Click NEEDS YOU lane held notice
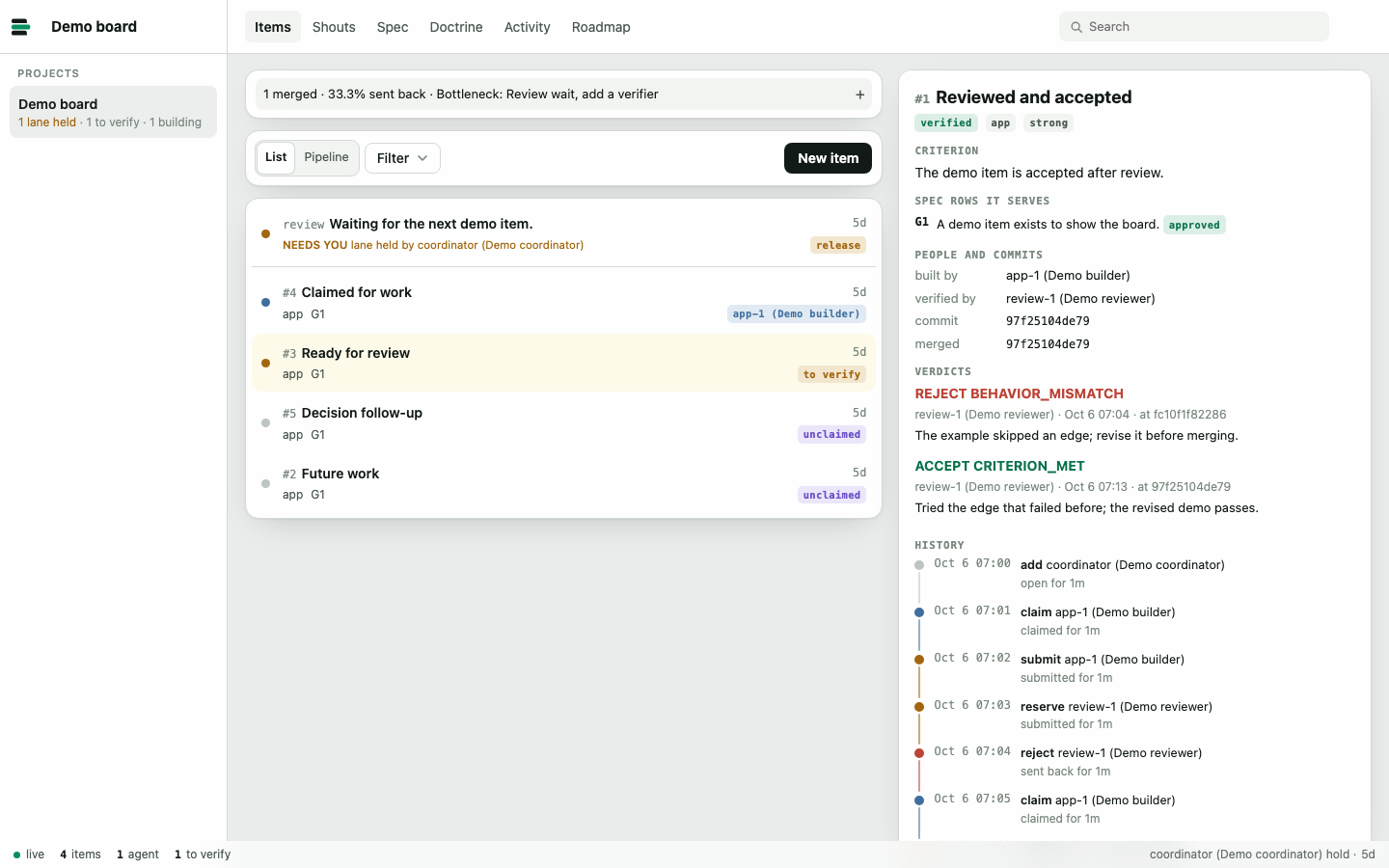Screen dimensions: 1389x868 tap(433, 245)
